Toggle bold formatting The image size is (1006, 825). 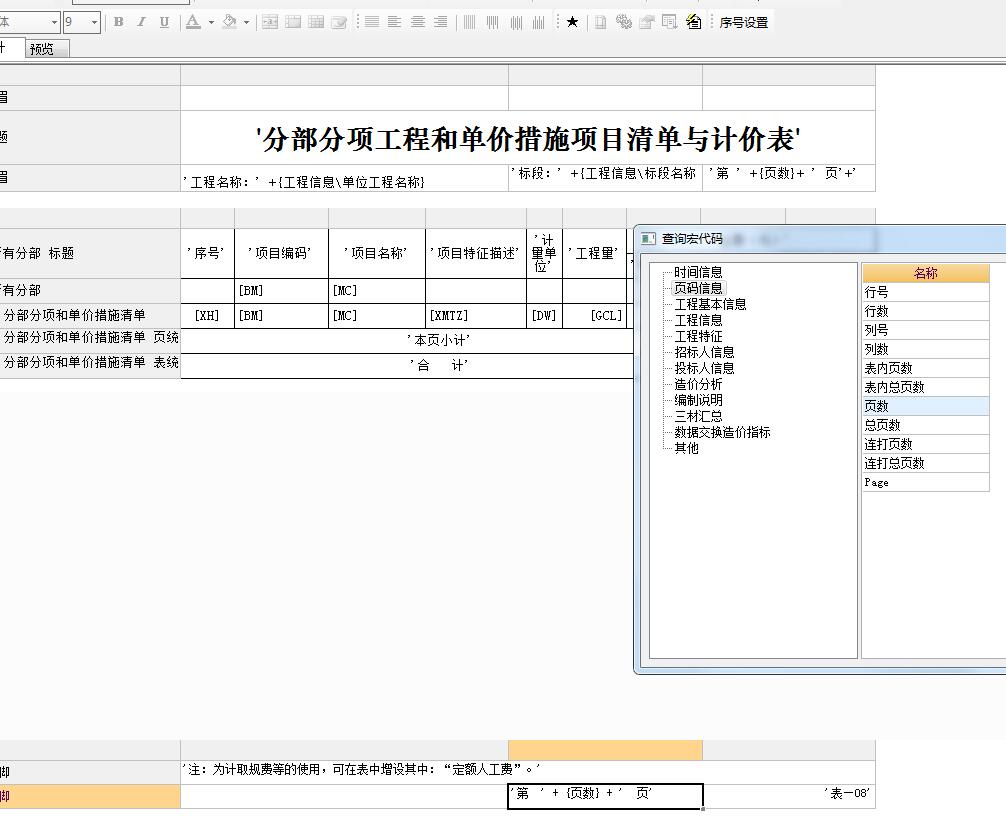[119, 22]
